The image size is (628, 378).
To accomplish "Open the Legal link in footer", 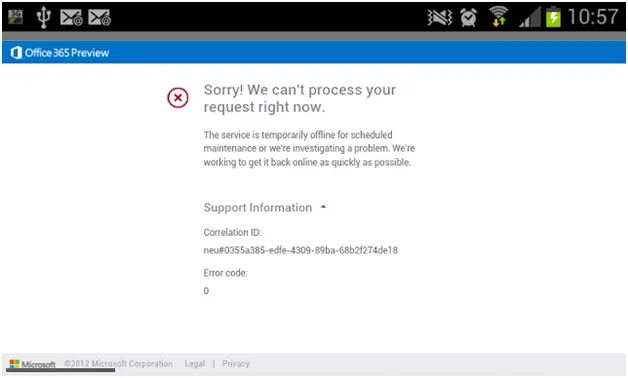I will [195, 364].
